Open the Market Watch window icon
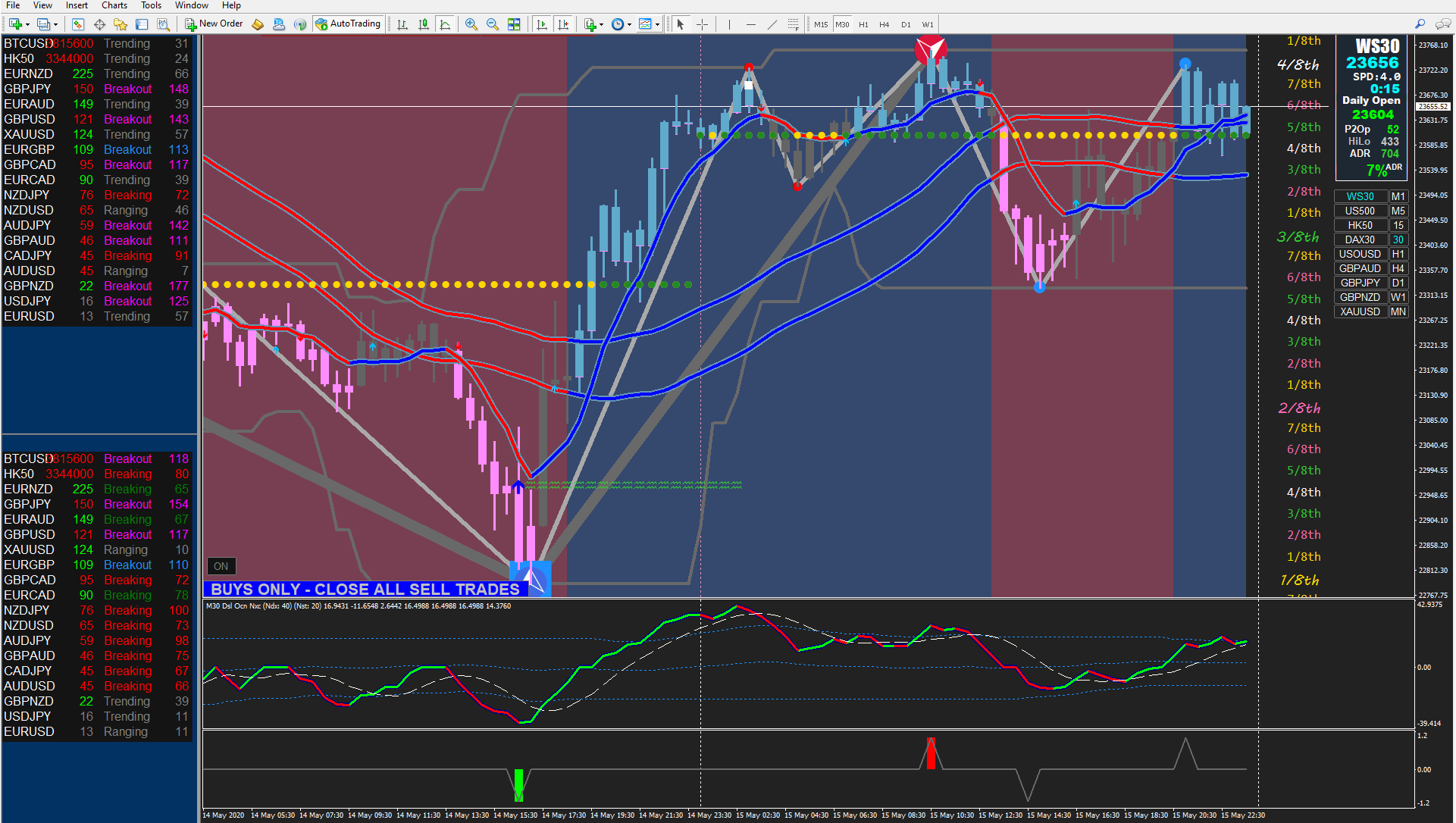 [x=77, y=24]
